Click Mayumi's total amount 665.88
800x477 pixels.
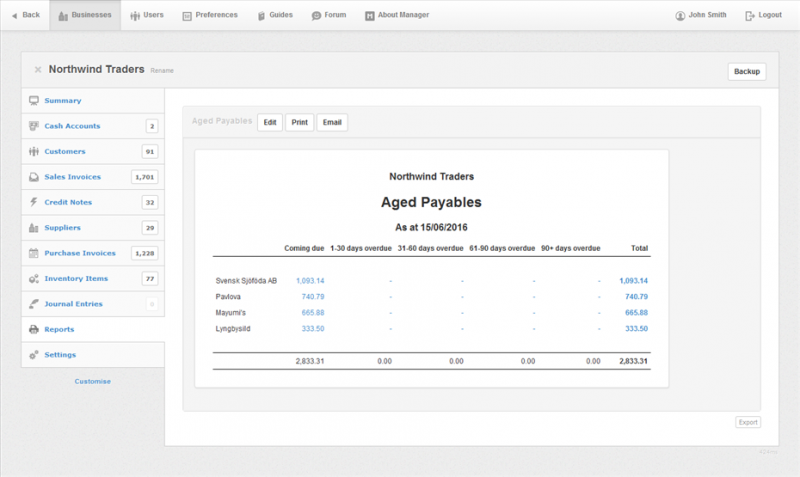point(636,313)
